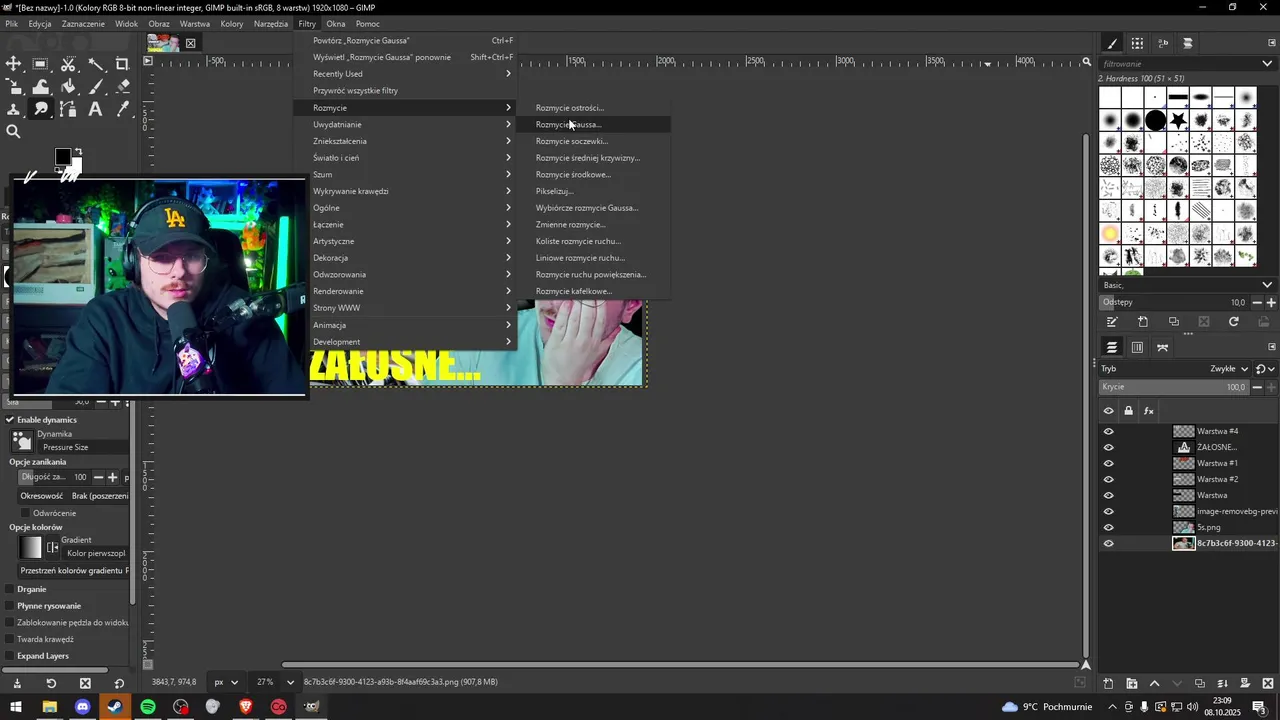
Task: Edit the selected brush icon
Action: coord(1112,322)
